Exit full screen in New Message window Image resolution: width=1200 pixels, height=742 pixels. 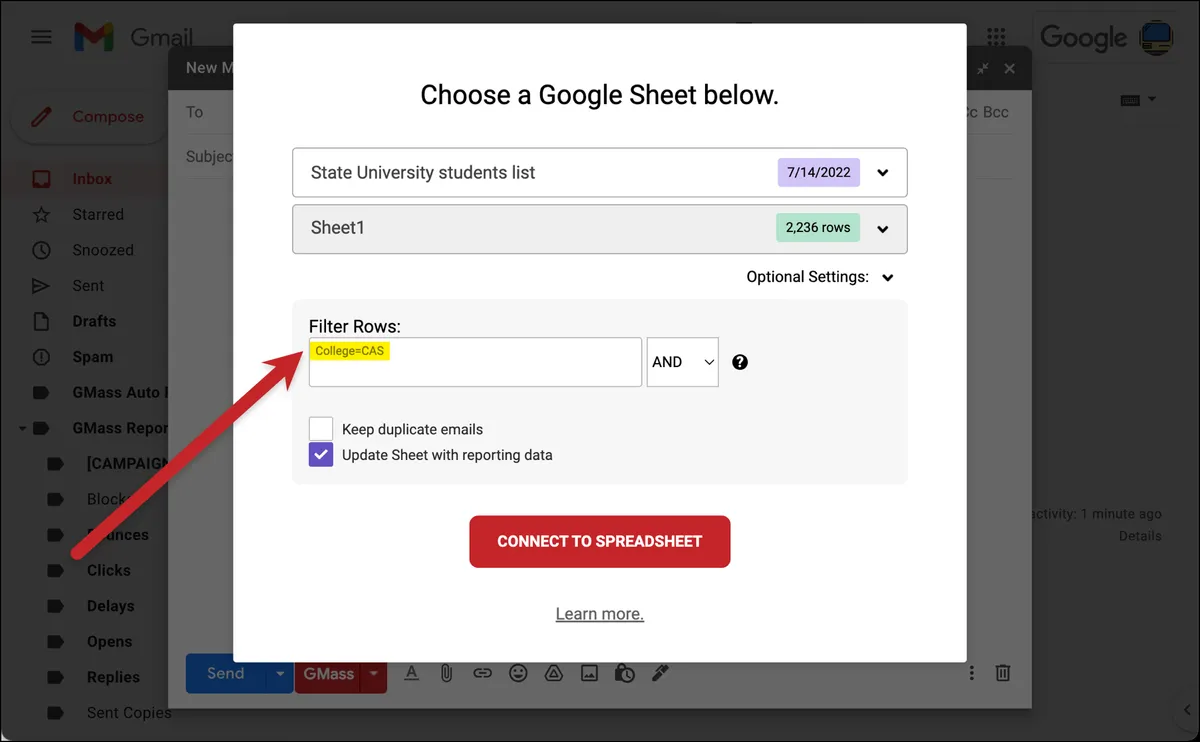(x=983, y=68)
